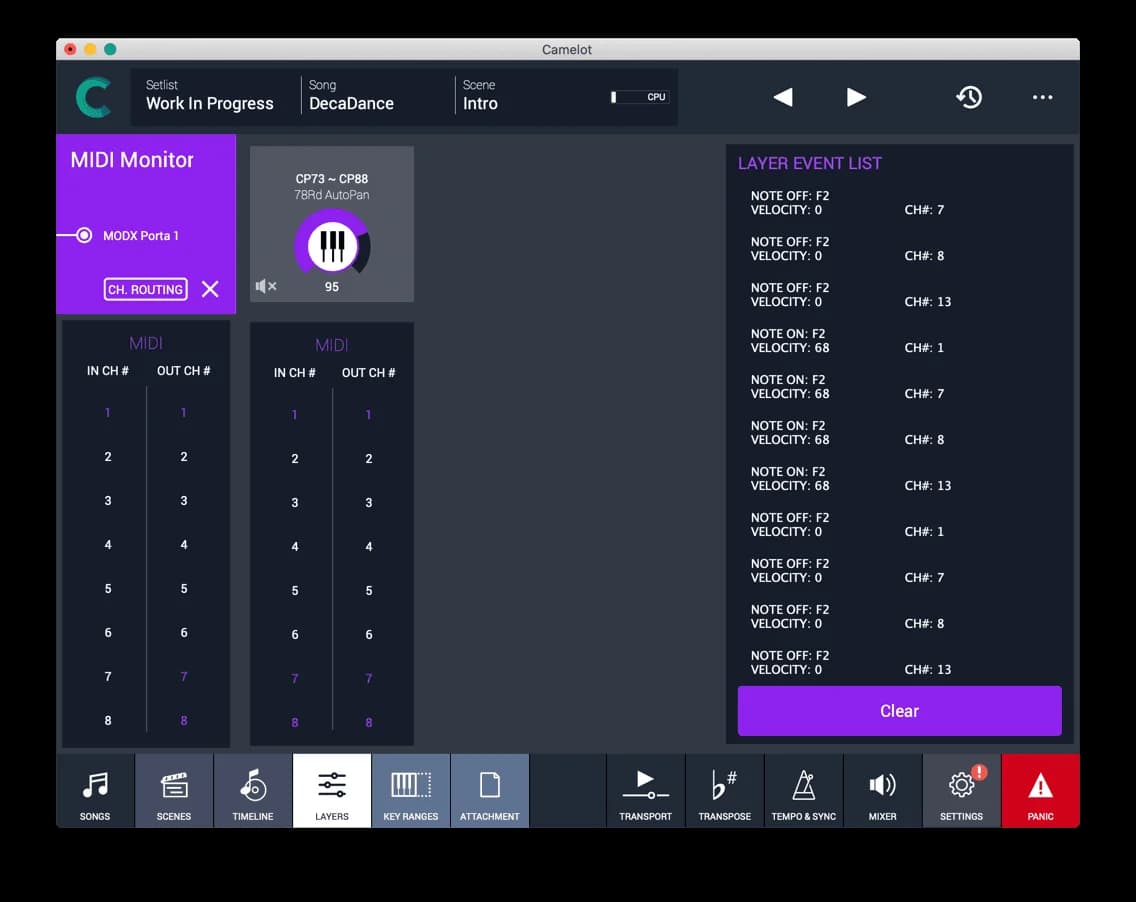Open Settings with the notification badge
This screenshot has width=1136, height=902.
coord(961,790)
